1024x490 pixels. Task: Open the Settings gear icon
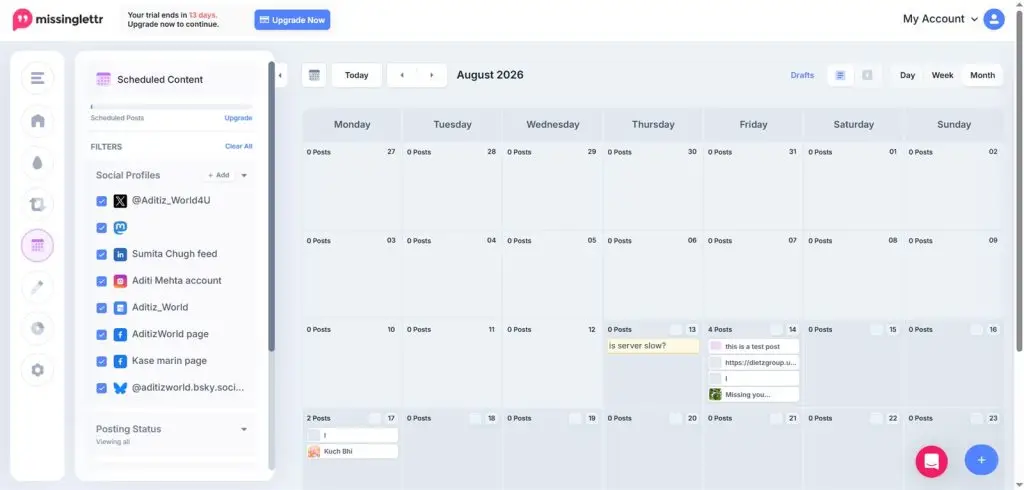click(x=37, y=370)
